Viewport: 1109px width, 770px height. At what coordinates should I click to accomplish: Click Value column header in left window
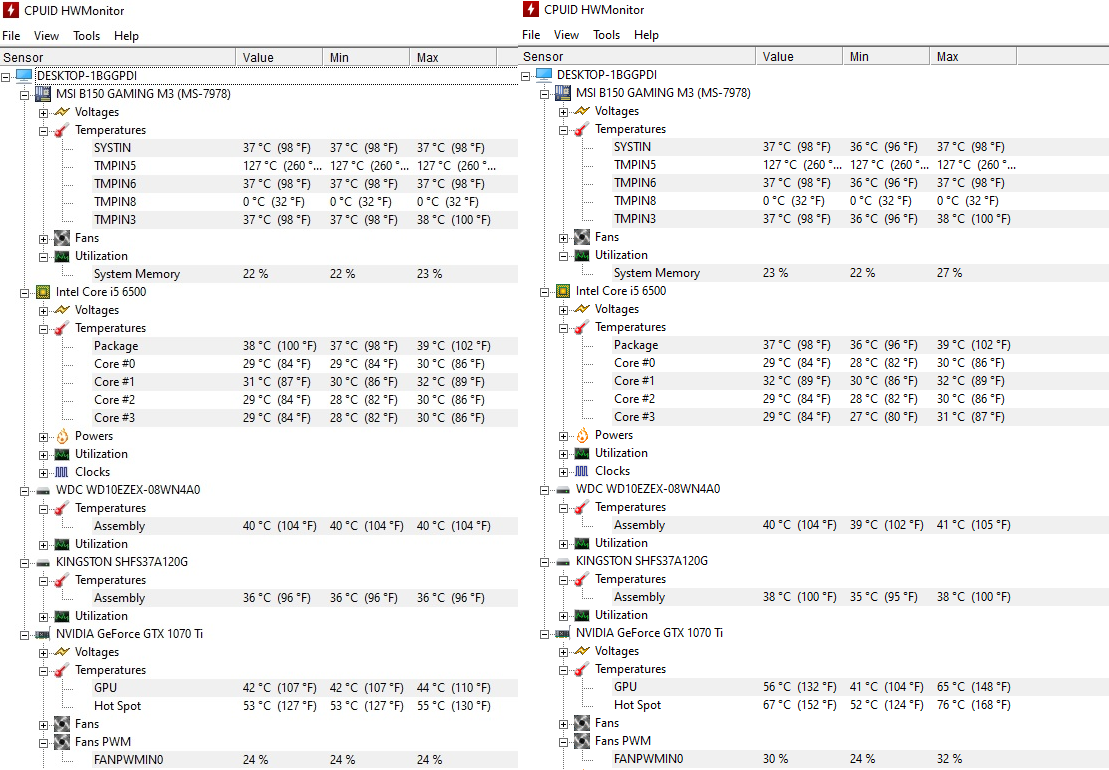pyautogui.click(x=279, y=57)
